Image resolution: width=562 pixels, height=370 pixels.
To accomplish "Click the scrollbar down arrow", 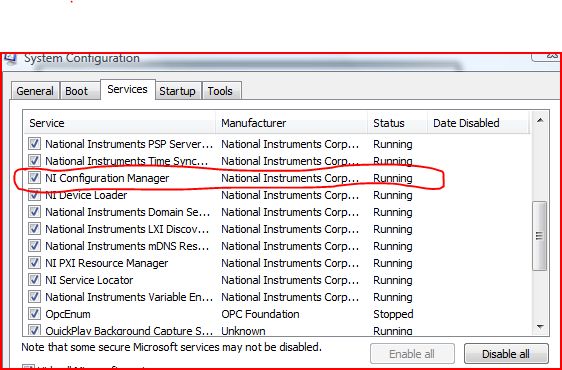I will tap(540, 327).
